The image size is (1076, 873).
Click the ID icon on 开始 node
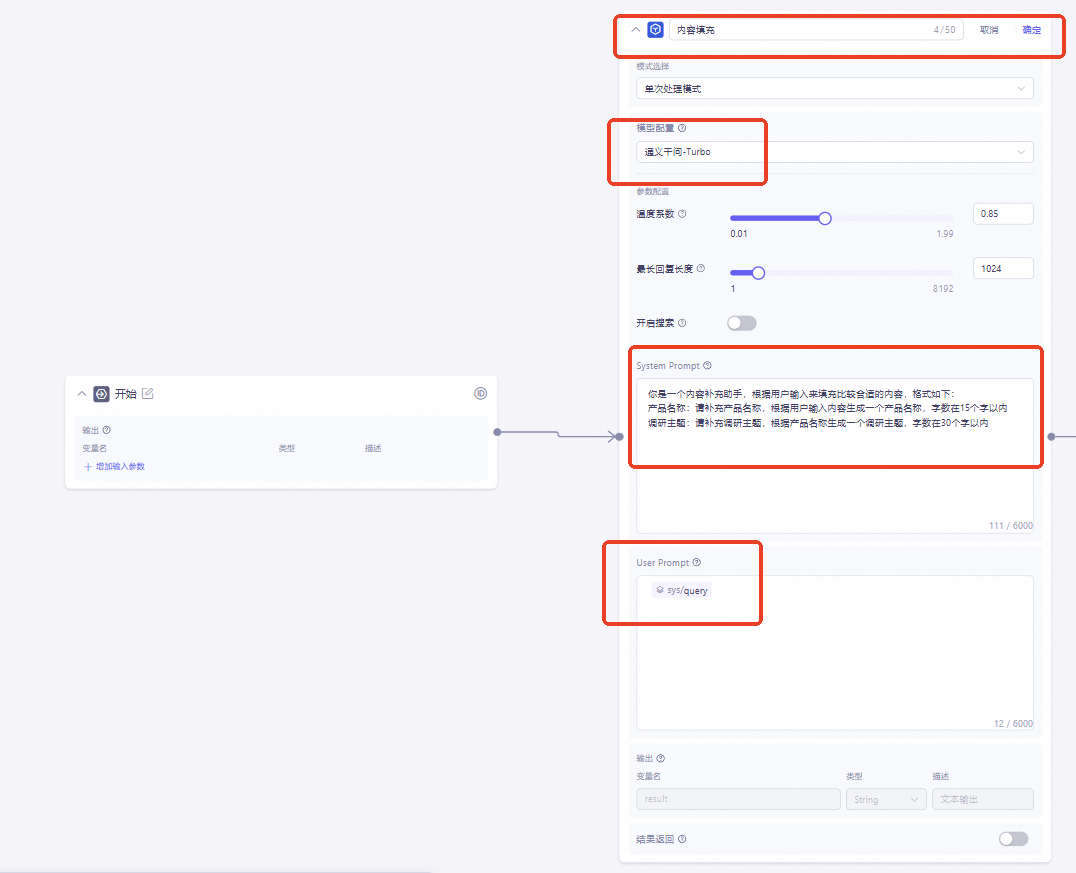[480, 393]
